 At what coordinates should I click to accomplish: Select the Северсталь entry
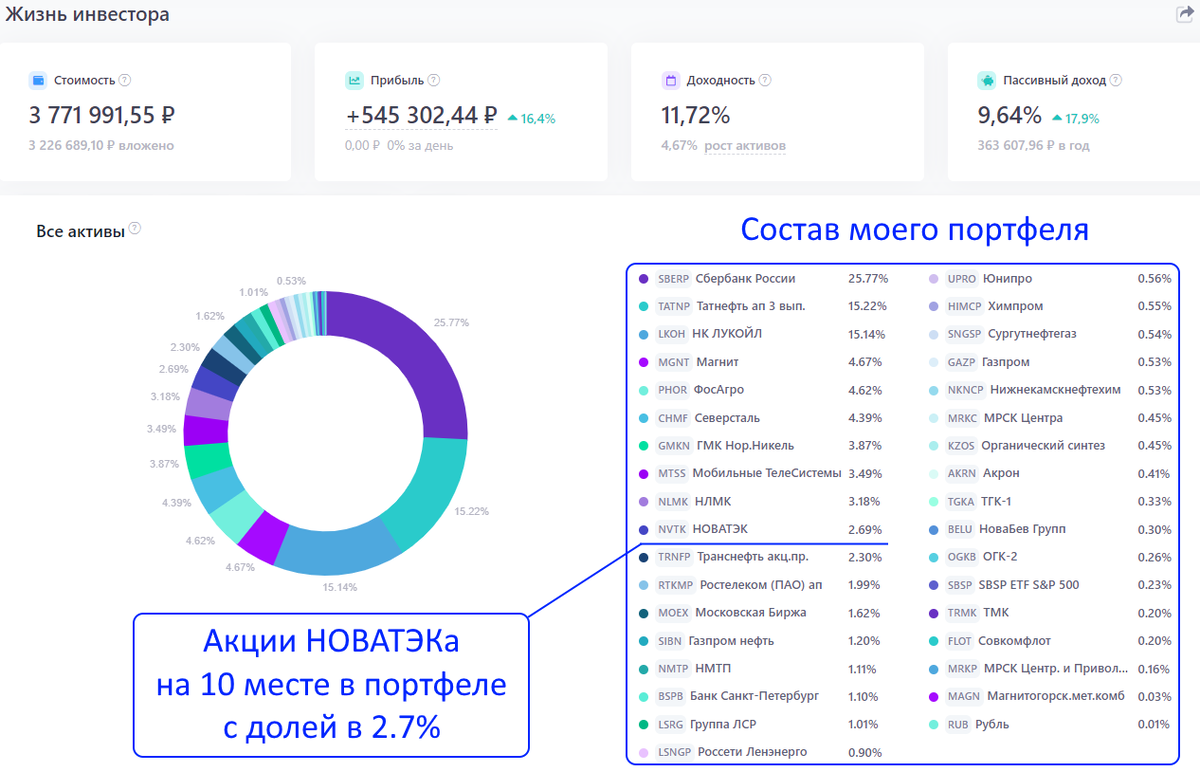(x=727, y=418)
